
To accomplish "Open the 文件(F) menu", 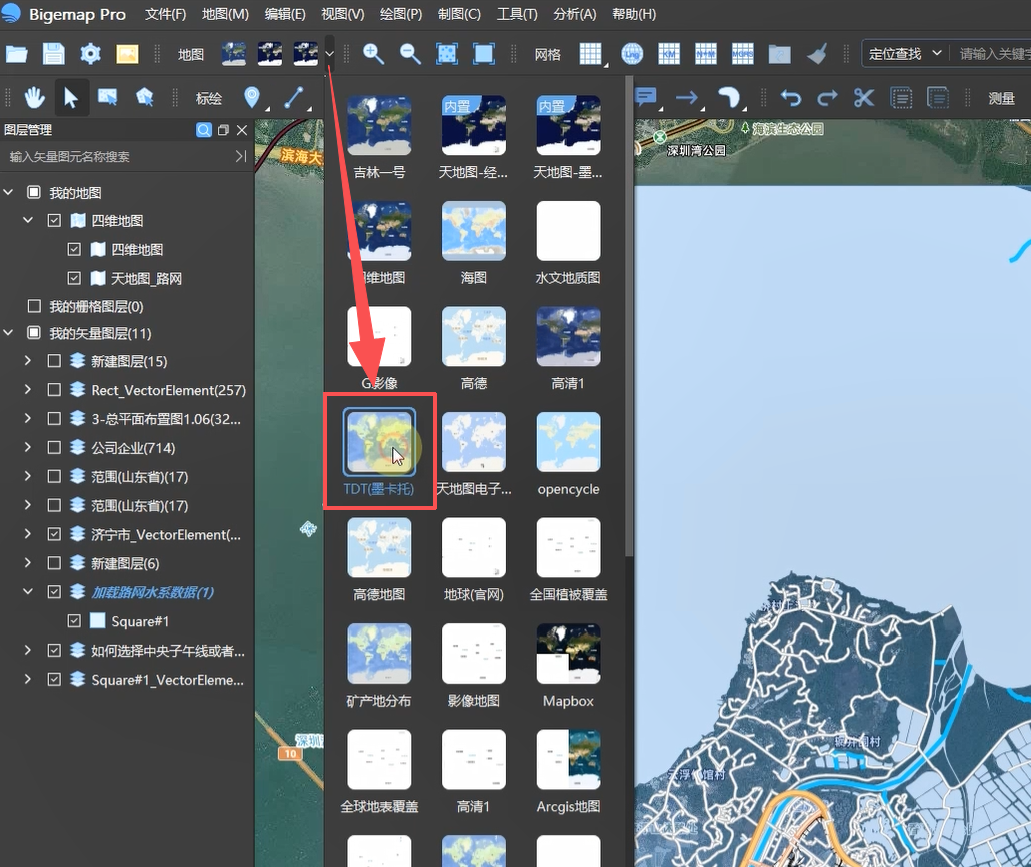I will (x=165, y=14).
